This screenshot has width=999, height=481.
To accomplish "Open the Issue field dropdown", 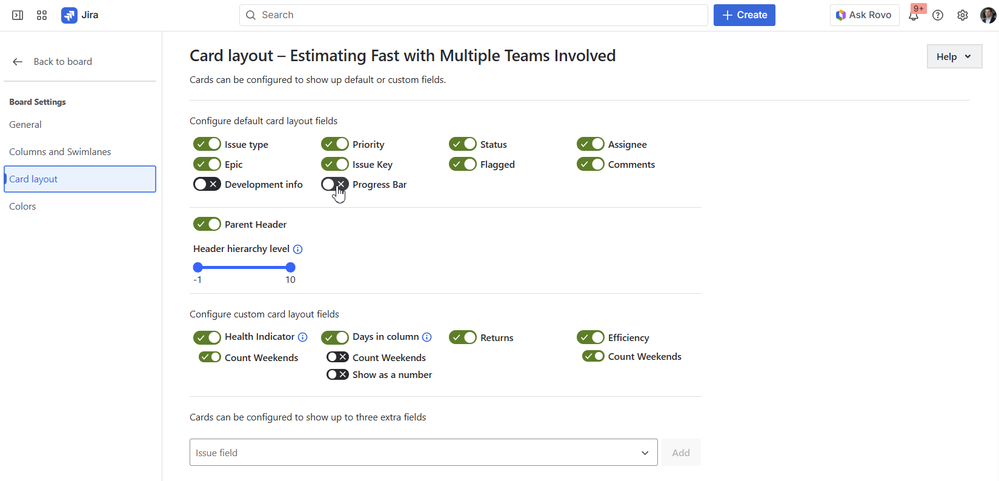I will coord(423,453).
